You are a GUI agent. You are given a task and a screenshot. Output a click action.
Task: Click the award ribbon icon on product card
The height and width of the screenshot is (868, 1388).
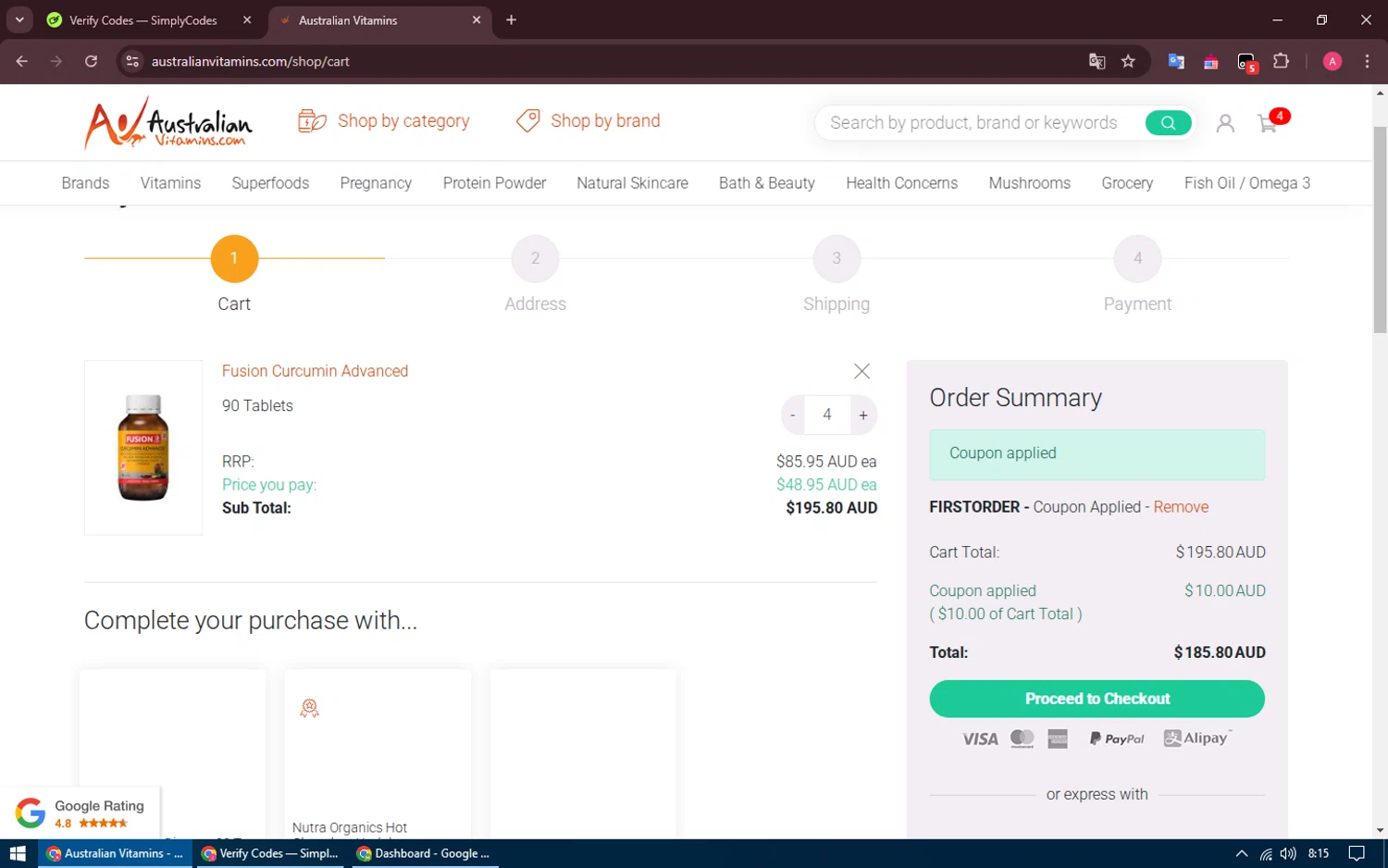click(309, 708)
